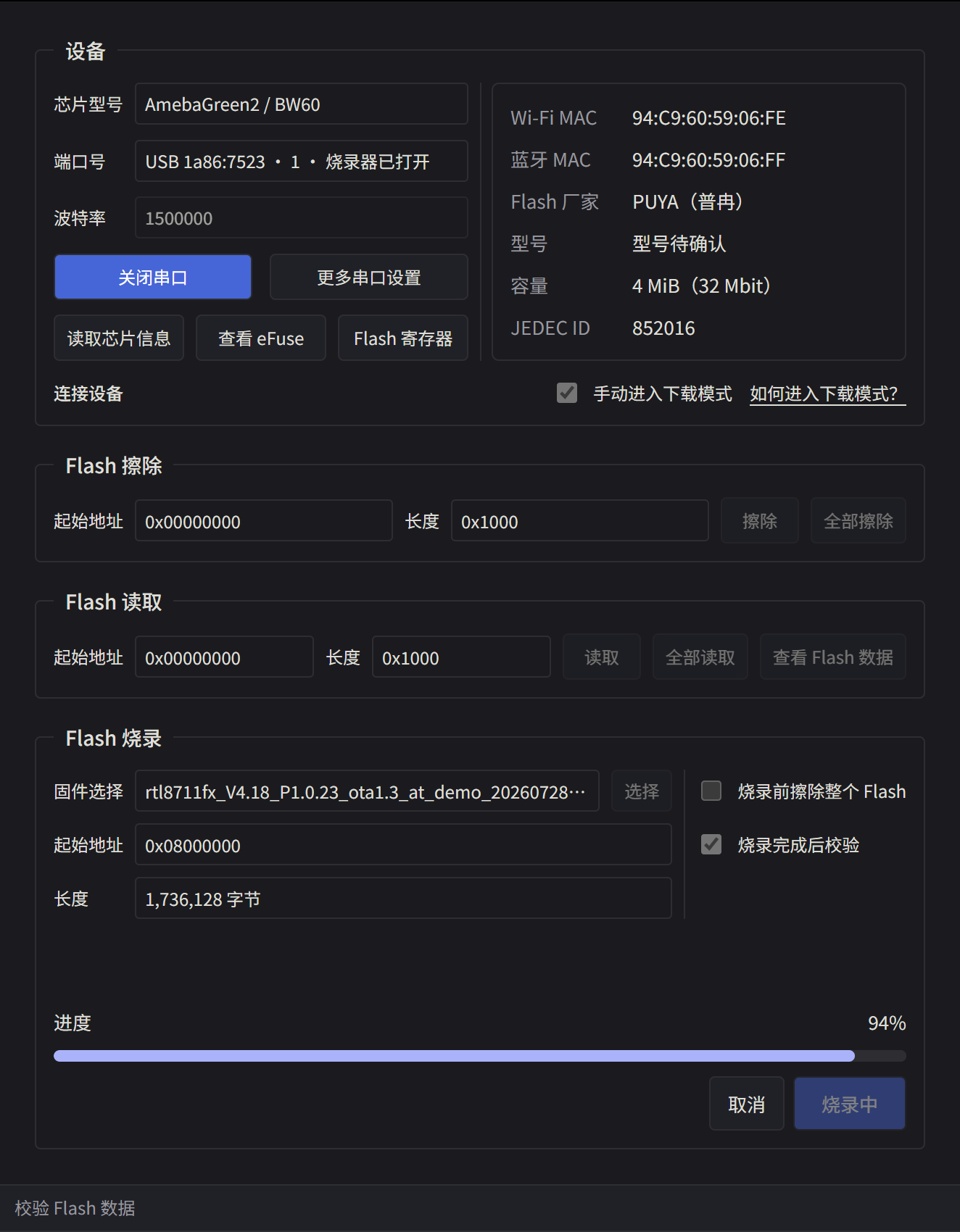
Task: Click the 读取 button
Action: [x=602, y=657]
